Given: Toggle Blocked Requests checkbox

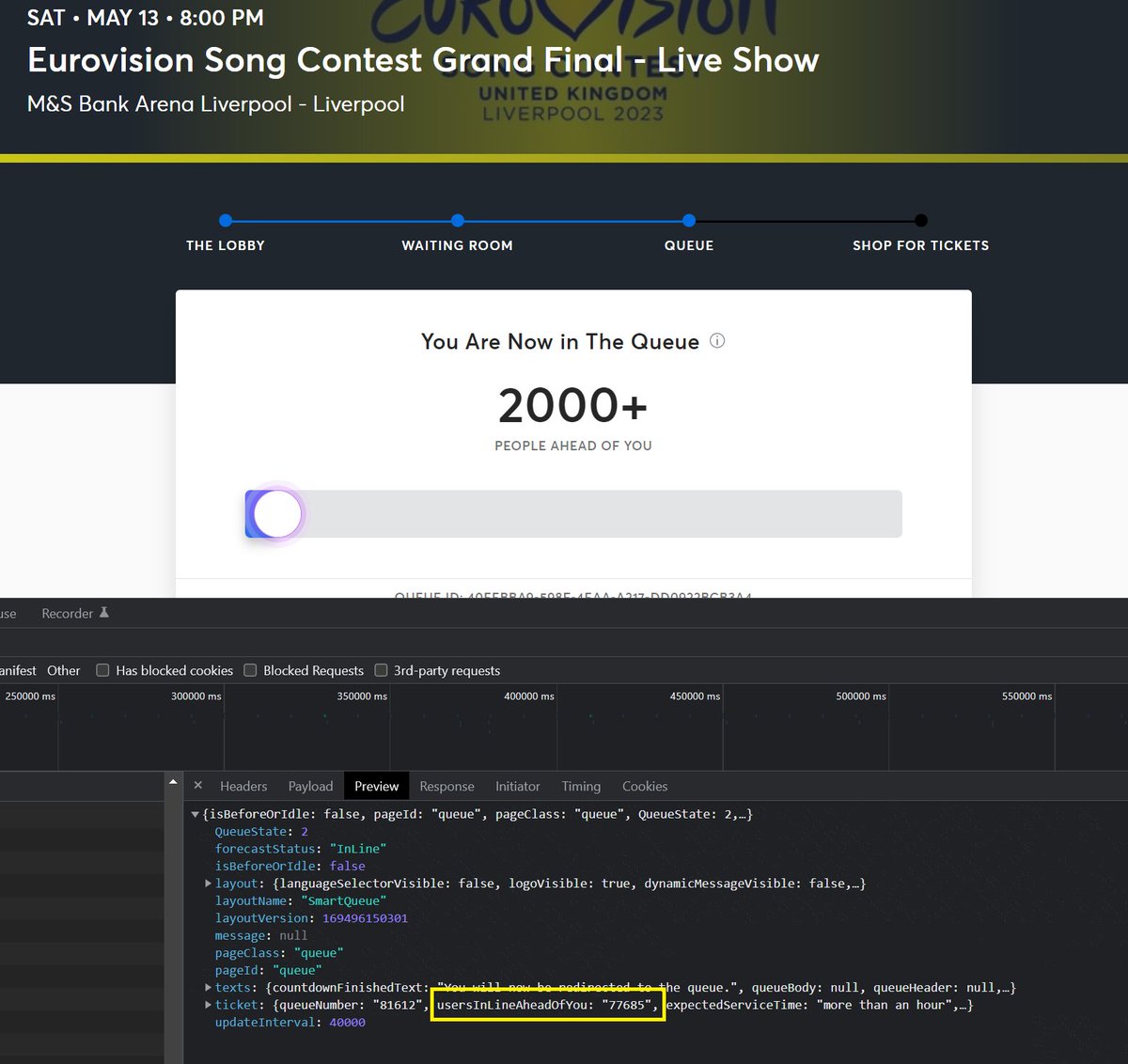Looking at the screenshot, I should coord(250,670).
